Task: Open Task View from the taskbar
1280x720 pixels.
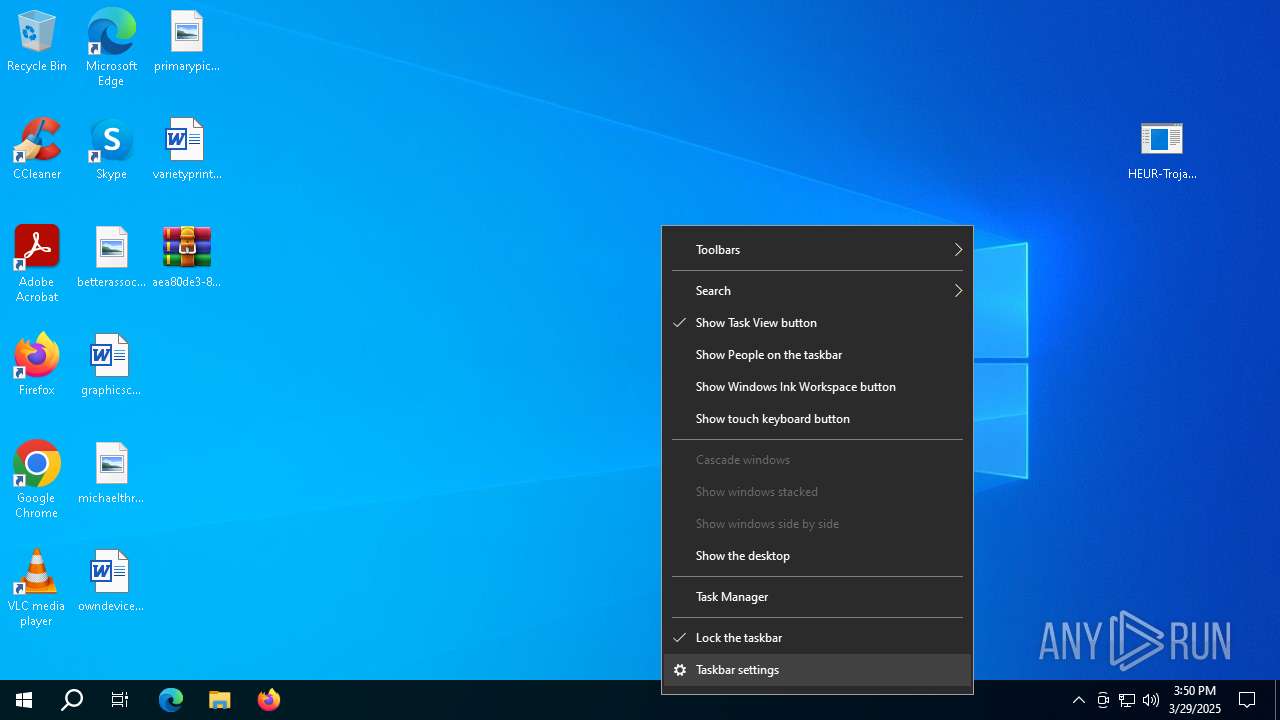Action: (x=120, y=700)
